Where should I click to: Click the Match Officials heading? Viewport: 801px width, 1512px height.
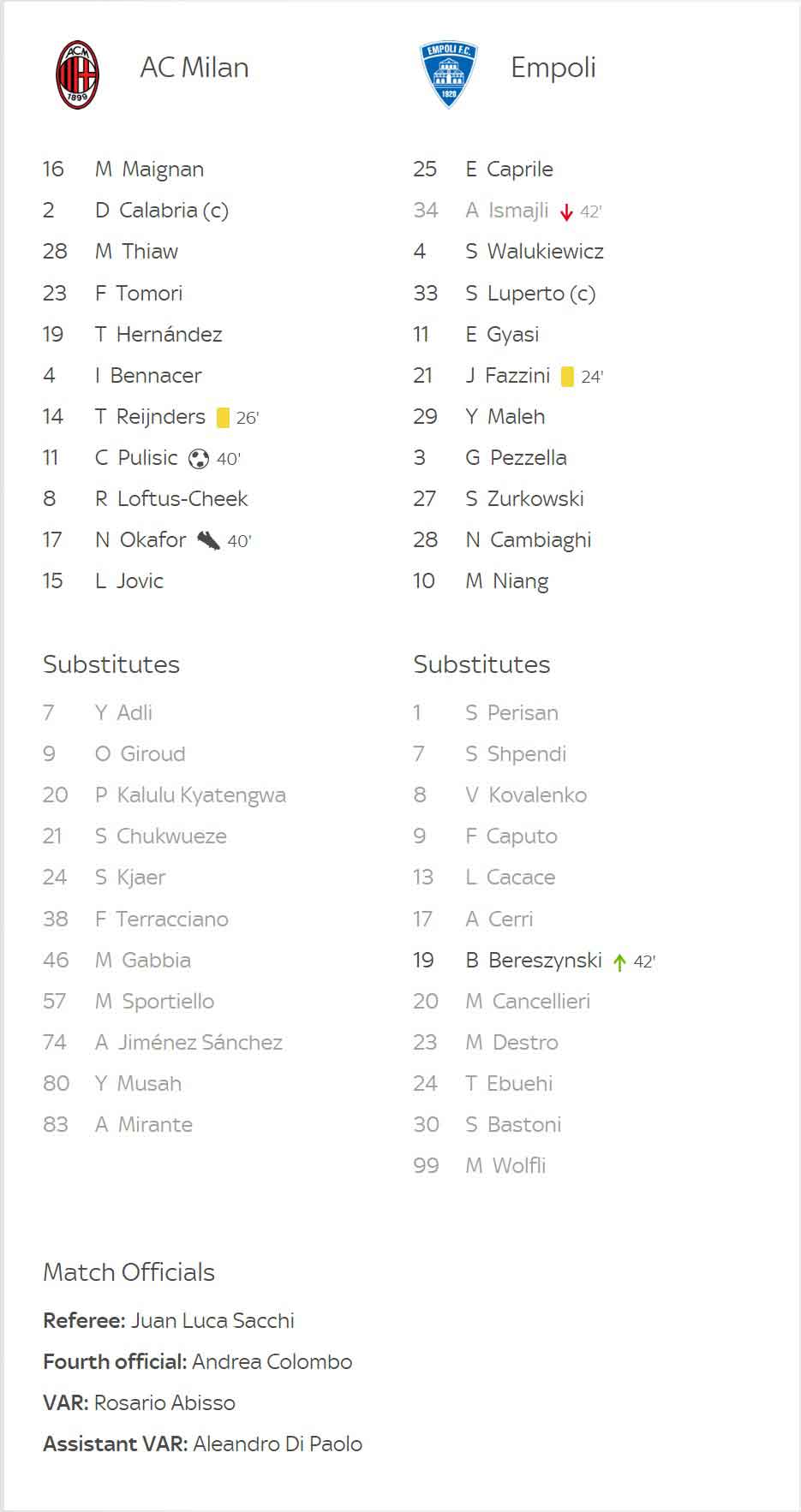129,1272
